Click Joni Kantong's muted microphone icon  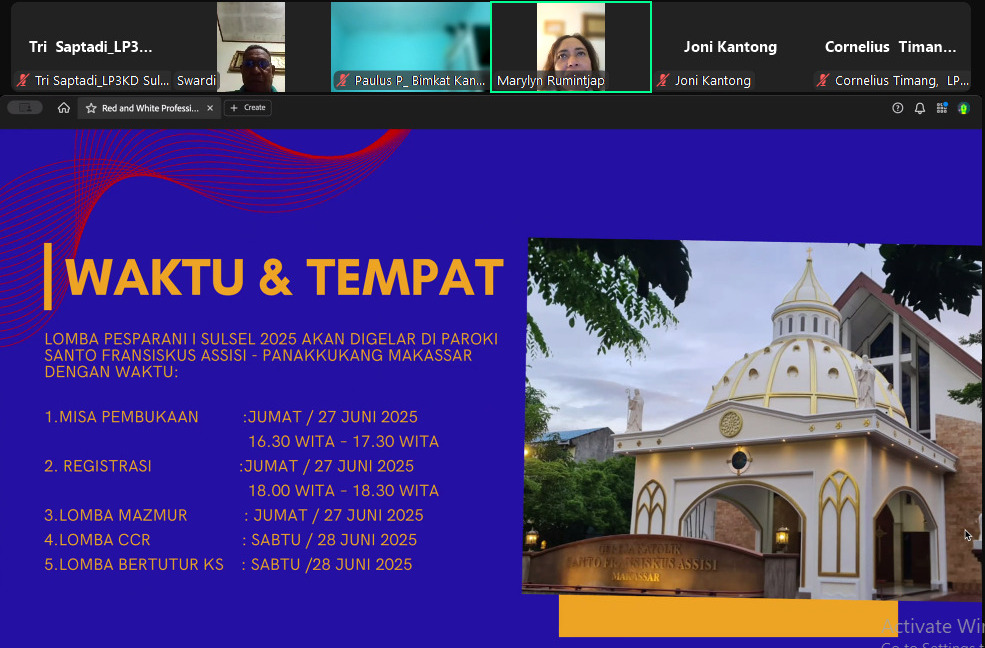[663, 81]
